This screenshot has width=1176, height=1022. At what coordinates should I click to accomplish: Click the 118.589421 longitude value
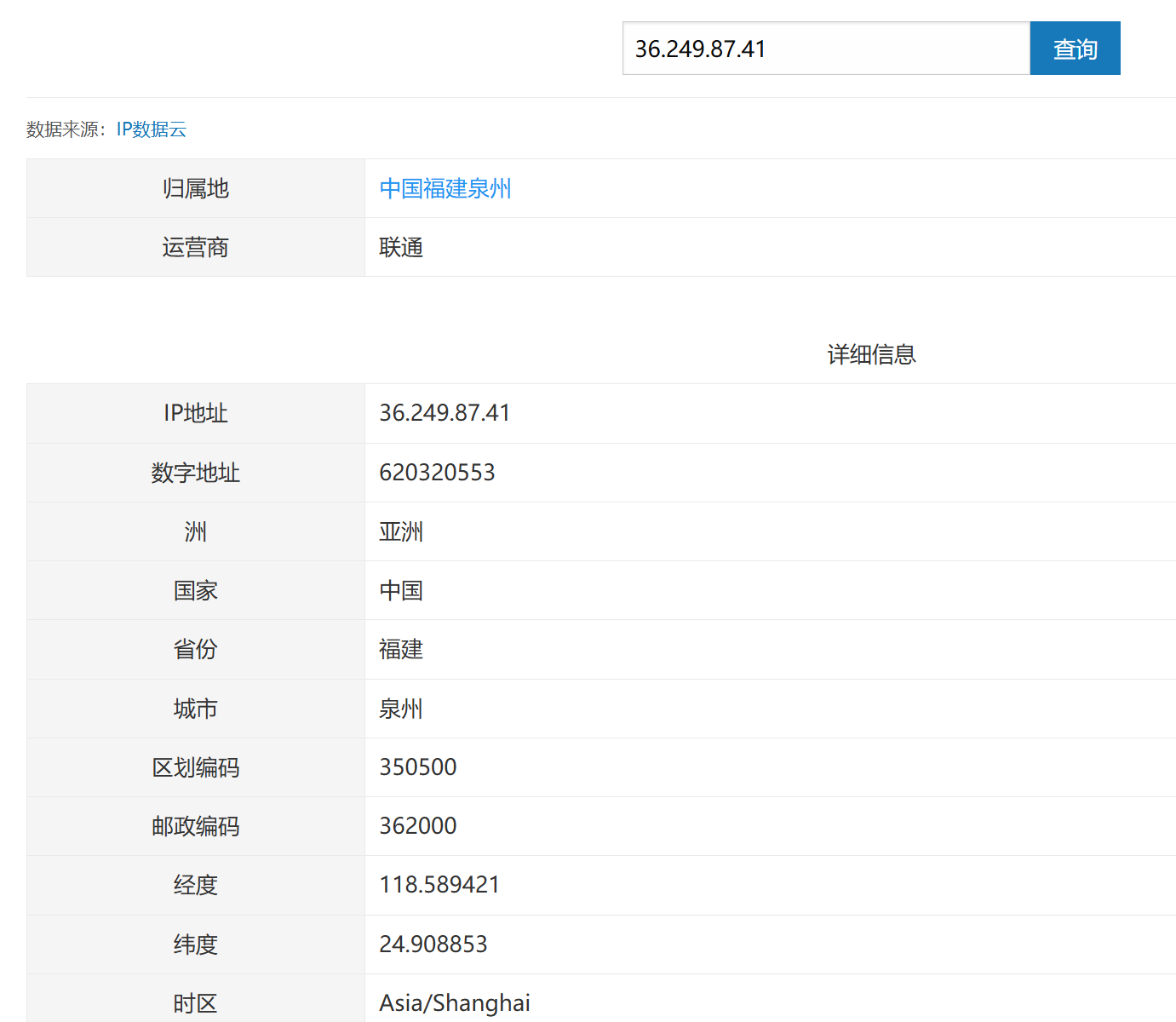click(439, 885)
